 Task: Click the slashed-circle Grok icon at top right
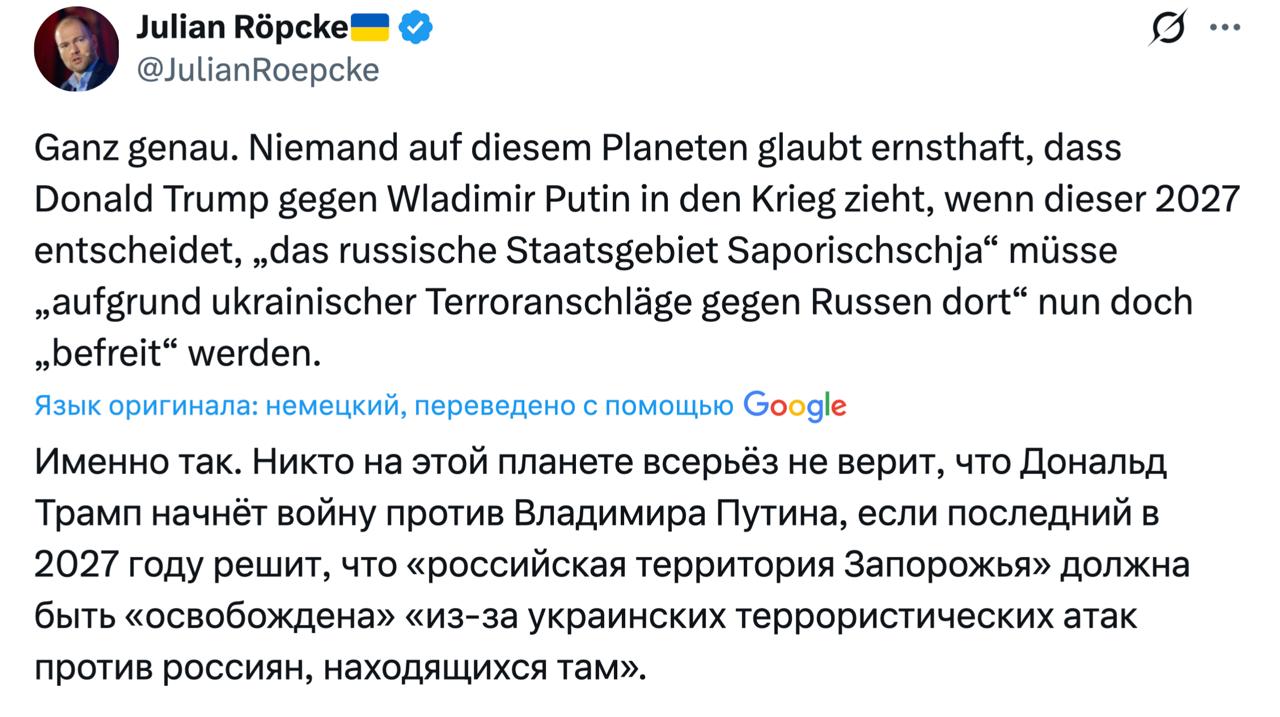click(1166, 28)
